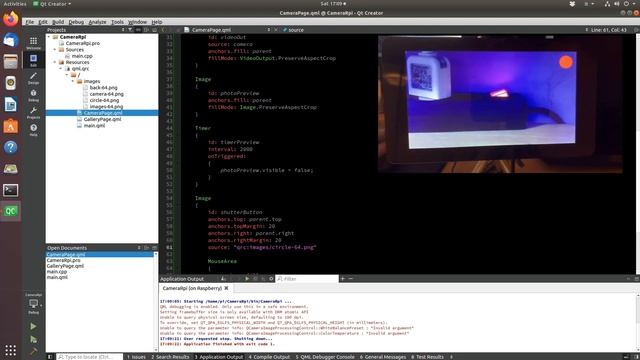This screenshot has height=360, width=640.
Task: Stop running program in Application Output toolbar
Action: point(255,279)
